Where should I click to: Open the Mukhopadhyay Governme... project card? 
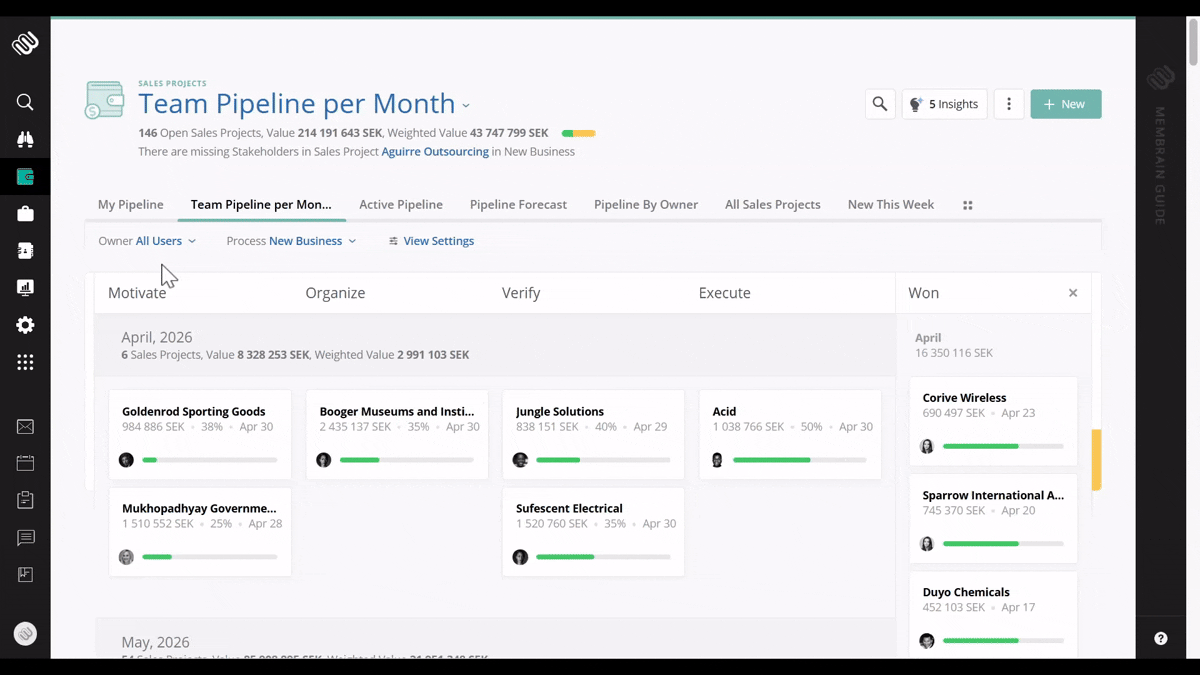(200, 531)
